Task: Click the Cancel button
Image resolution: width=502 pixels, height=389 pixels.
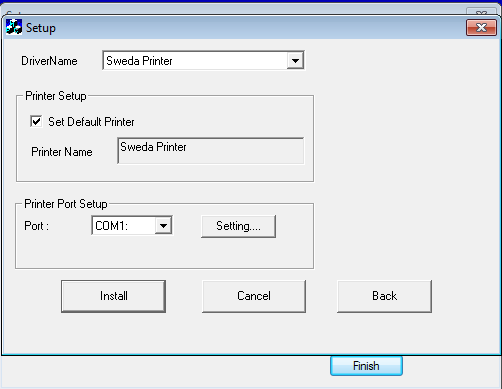Action: (254, 296)
